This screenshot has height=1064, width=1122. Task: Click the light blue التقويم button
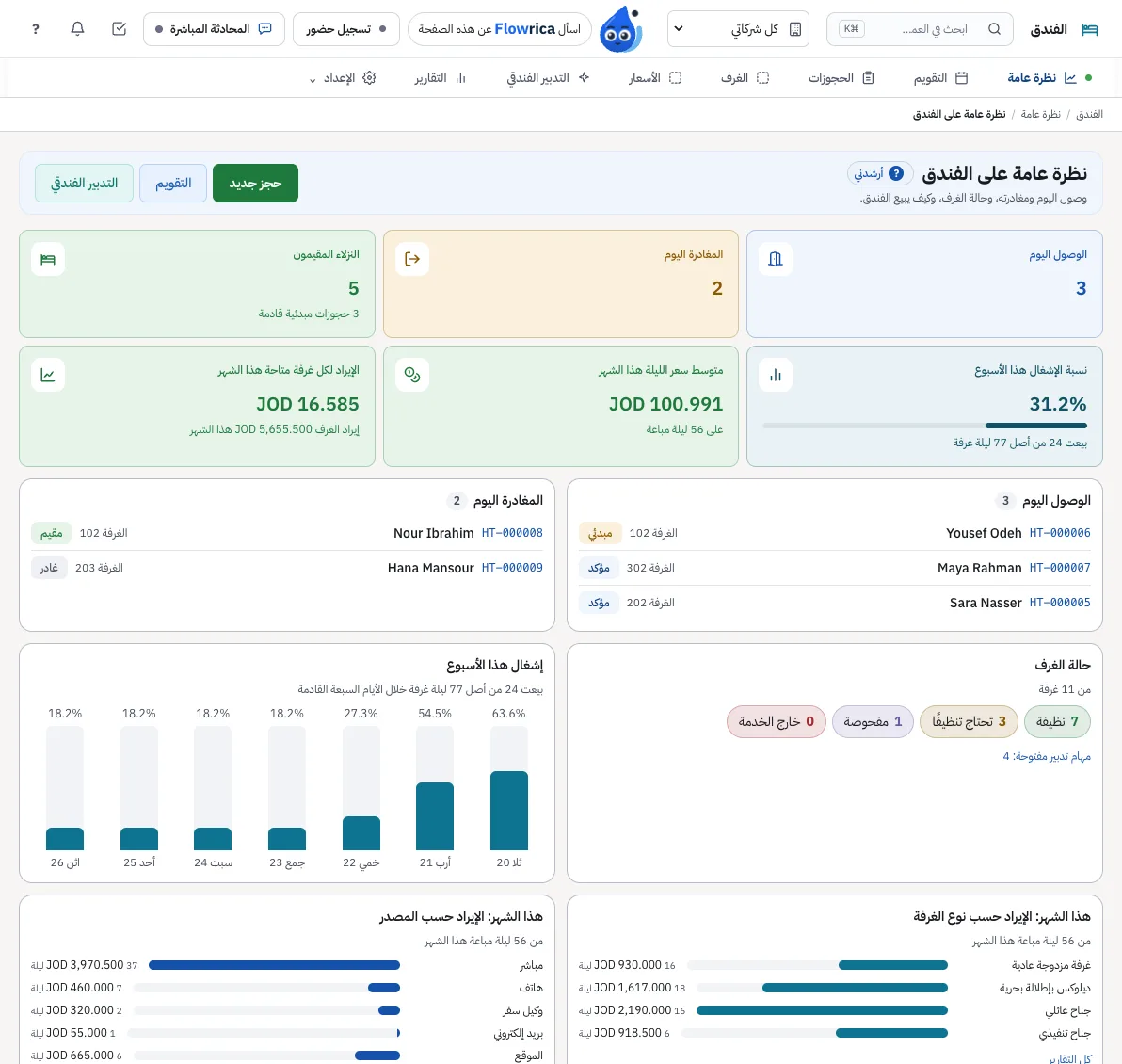pyautogui.click(x=173, y=184)
